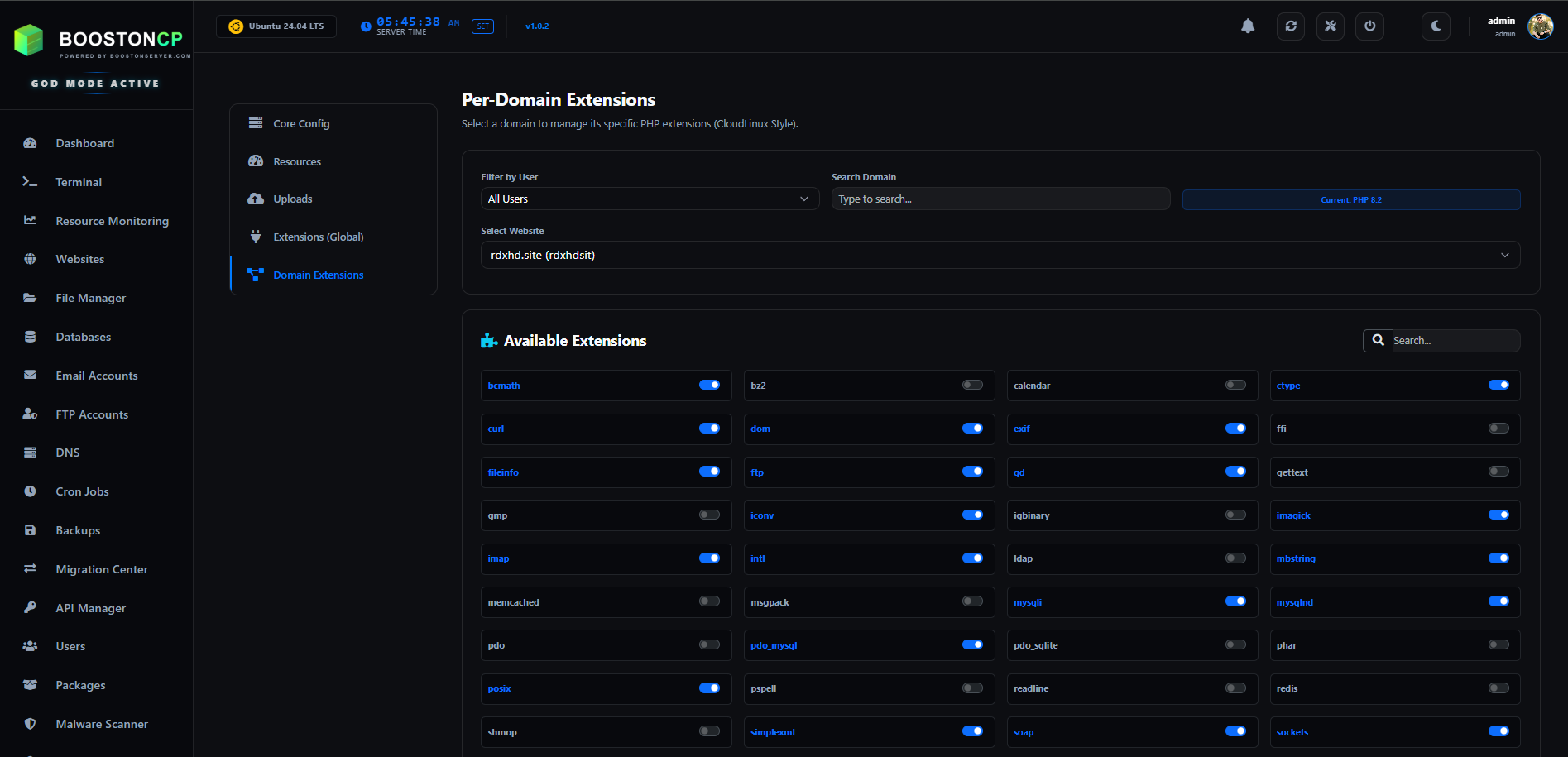Click the search magnifier in Available Extensions

point(1377,340)
